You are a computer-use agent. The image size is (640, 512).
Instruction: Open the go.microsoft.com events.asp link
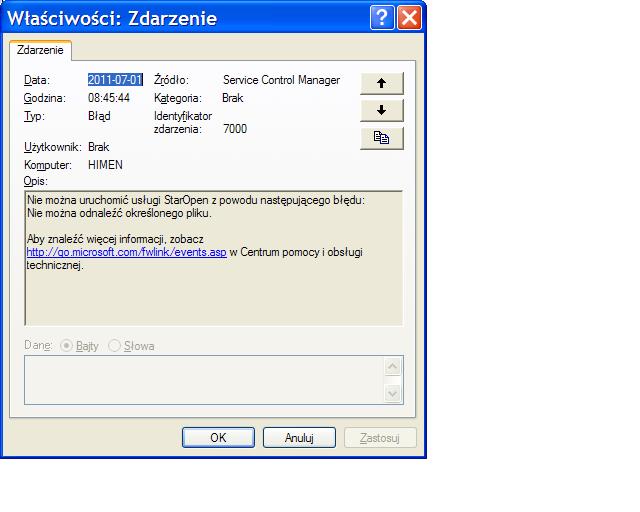(127, 252)
